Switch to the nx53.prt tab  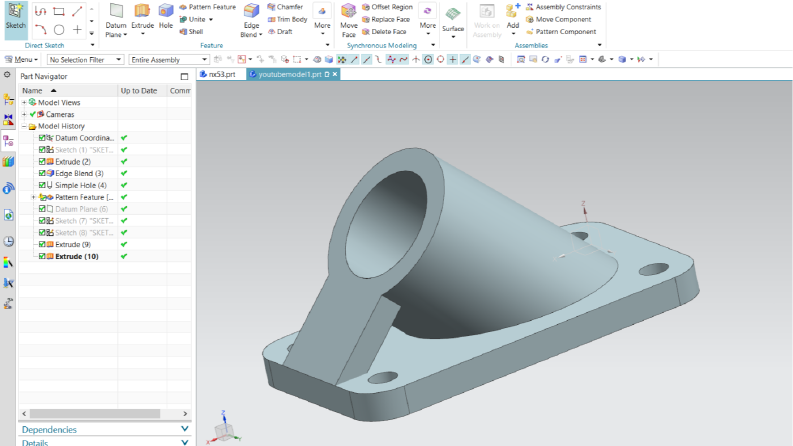click(x=218, y=74)
